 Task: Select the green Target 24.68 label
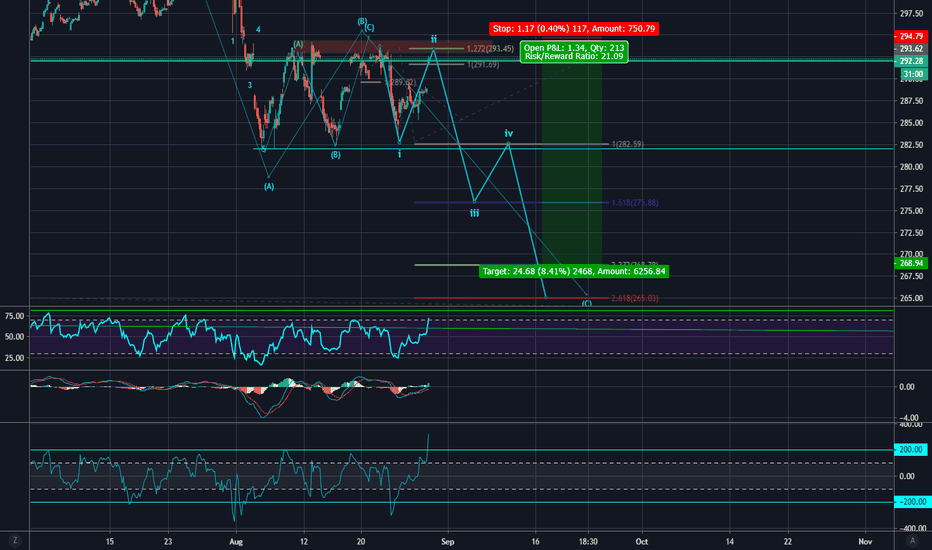[574, 271]
